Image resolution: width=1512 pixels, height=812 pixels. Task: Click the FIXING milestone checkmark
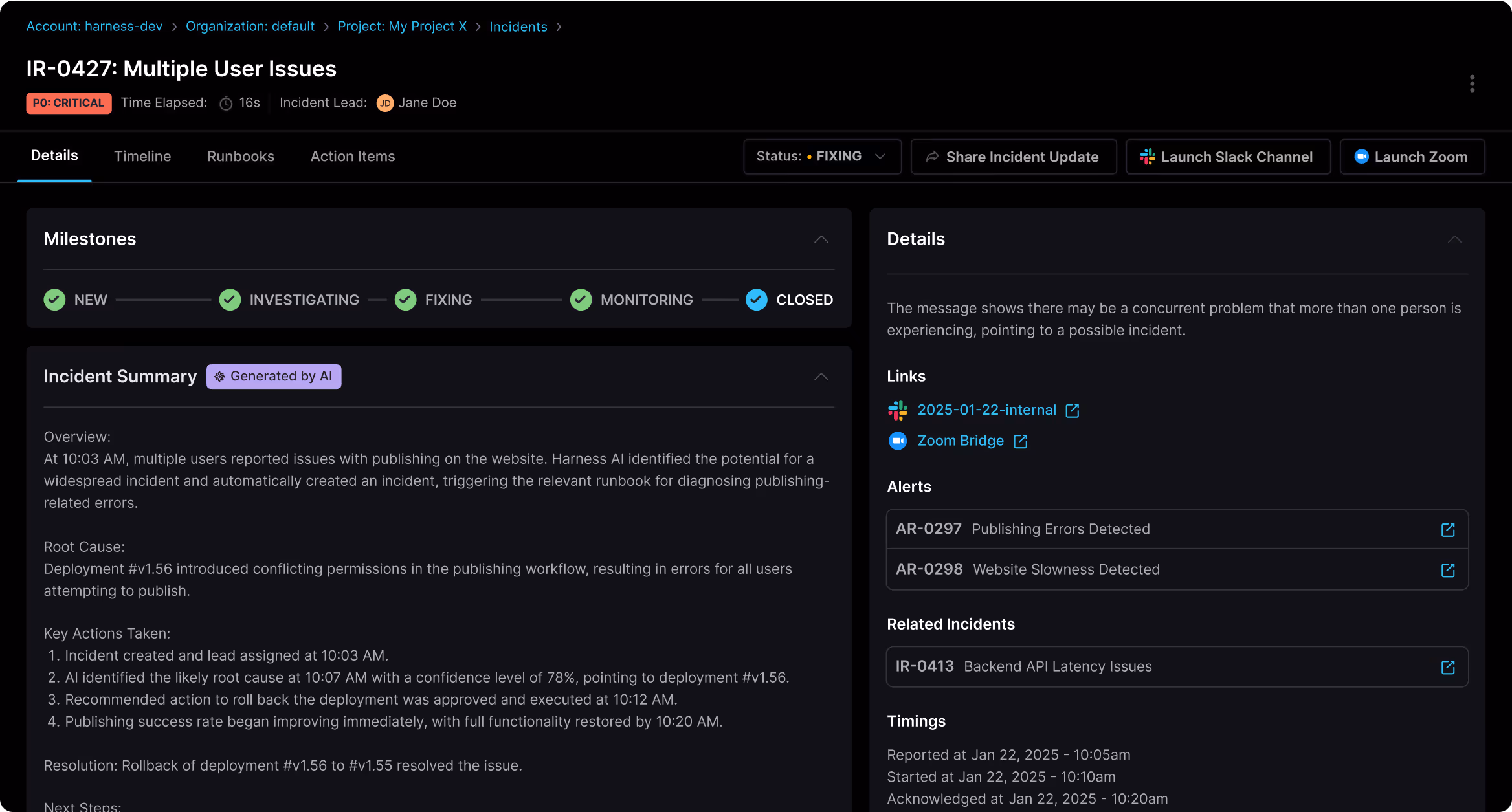[405, 300]
